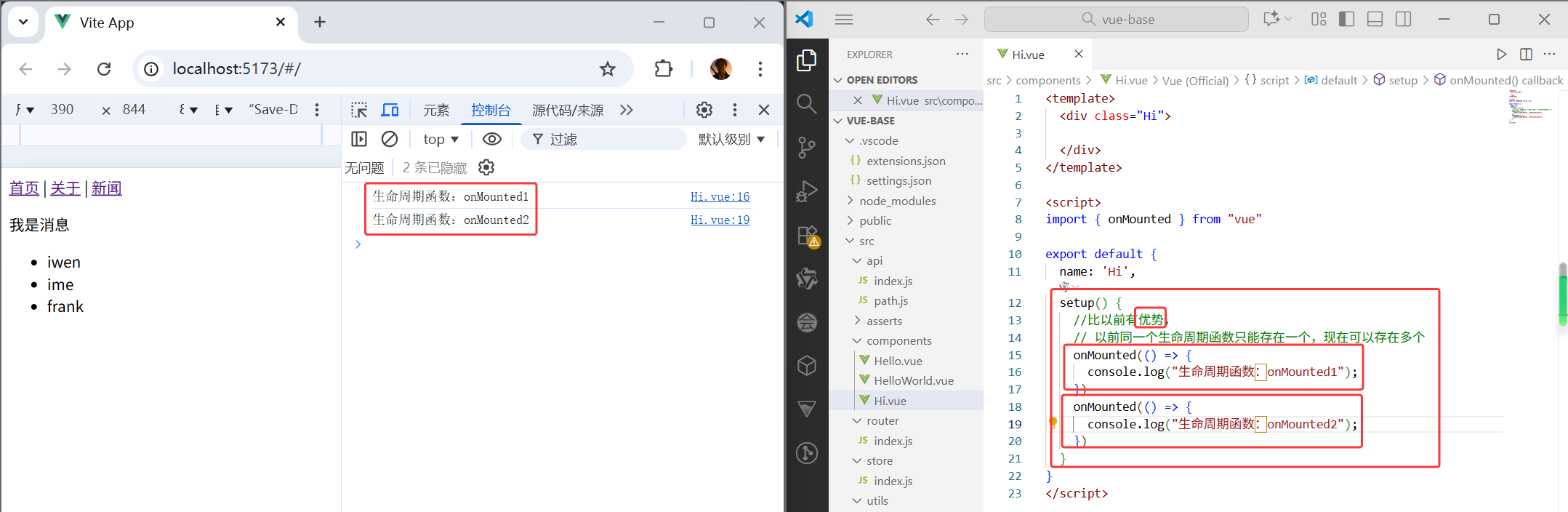This screenshot has height=512, width=1568.
Task: Click Run button in editor title bar
Action: coord(1502,55)
